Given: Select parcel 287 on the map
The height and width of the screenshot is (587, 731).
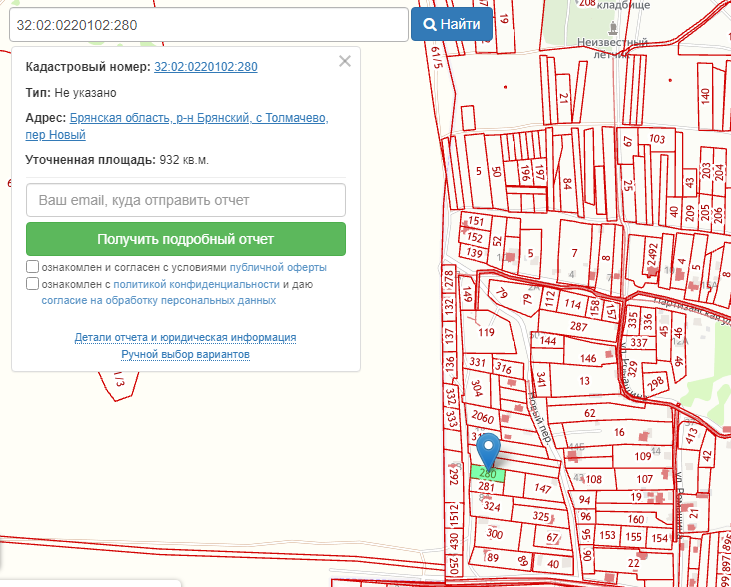Looking at the screenshot, I should pyautogui.click(x=578, y=326).
